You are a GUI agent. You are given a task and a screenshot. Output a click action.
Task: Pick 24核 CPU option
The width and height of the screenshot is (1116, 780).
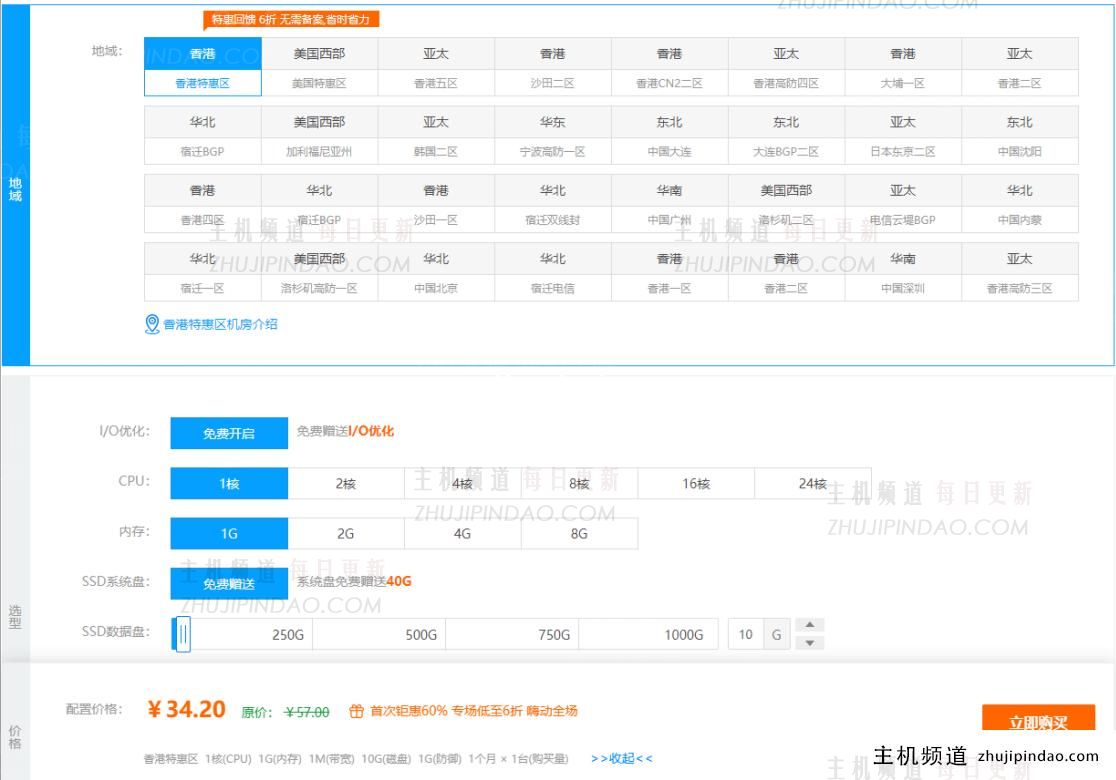813,483
